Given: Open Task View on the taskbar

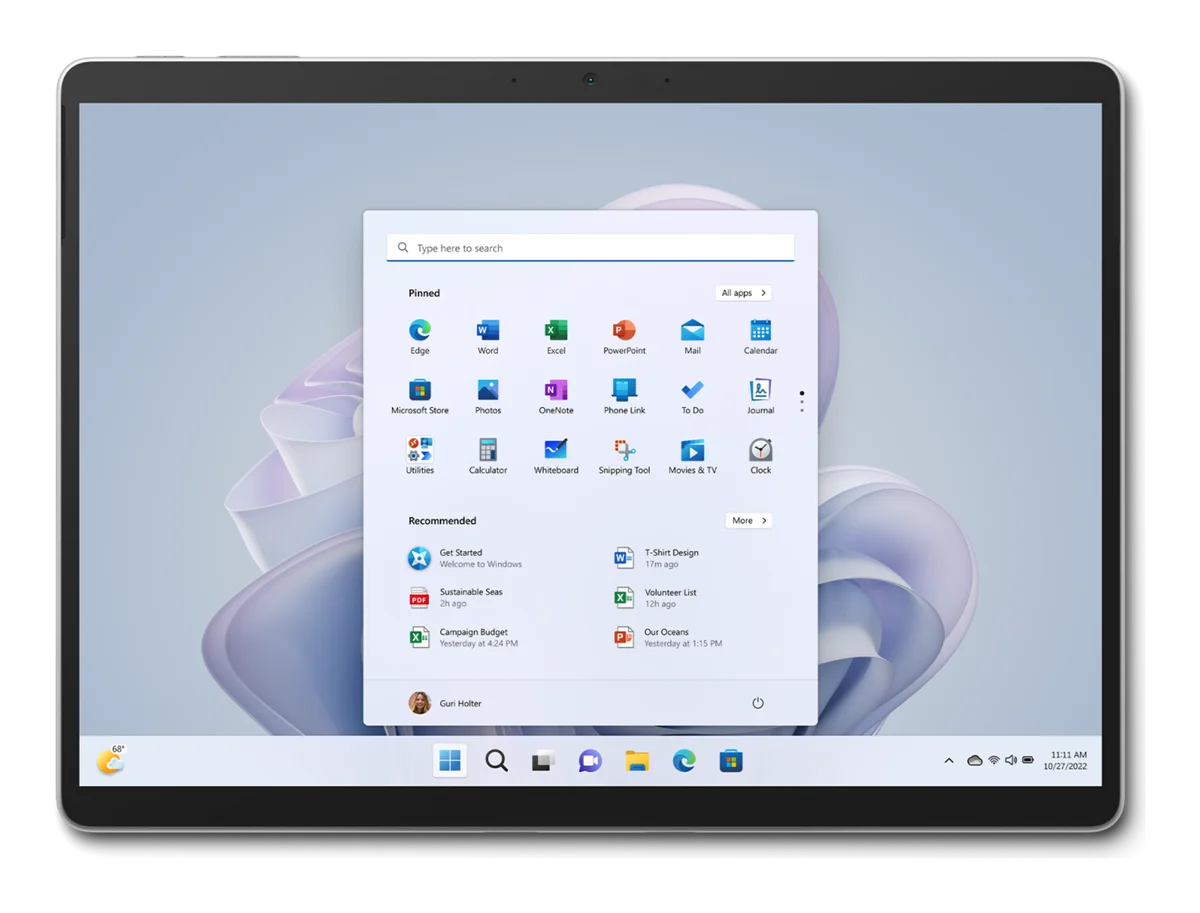Looking at the screenshot, I should (x=544, y=761).
